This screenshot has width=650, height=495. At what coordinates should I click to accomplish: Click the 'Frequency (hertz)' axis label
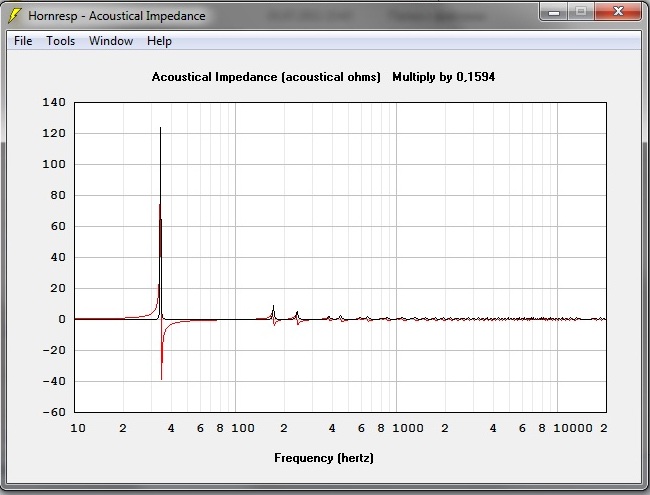click(x=324, y=458)
